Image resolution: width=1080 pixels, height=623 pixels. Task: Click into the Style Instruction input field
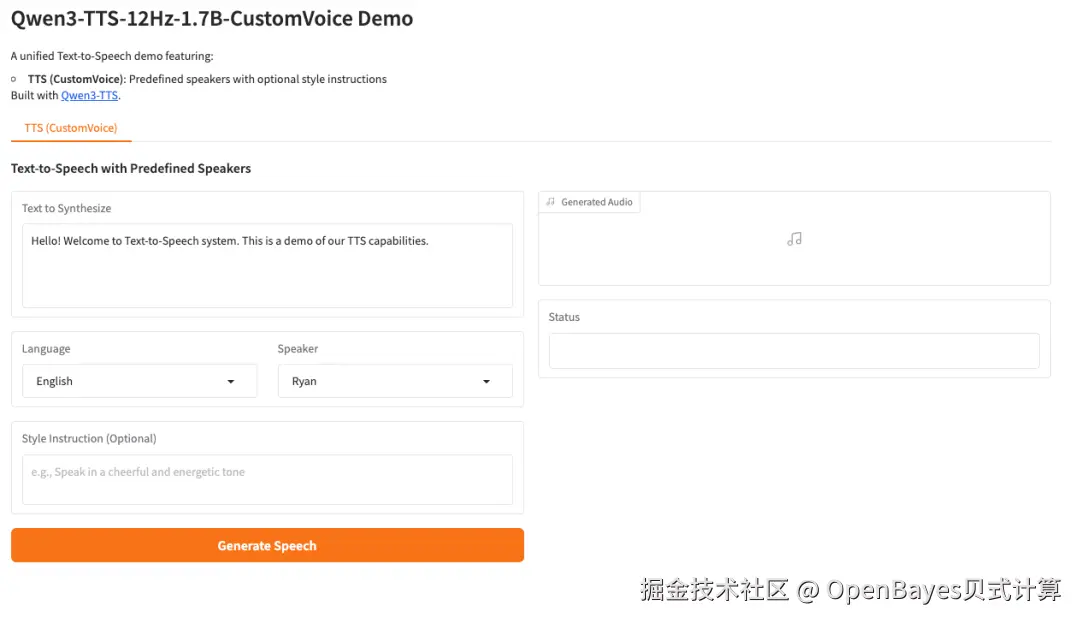[267, 480]
